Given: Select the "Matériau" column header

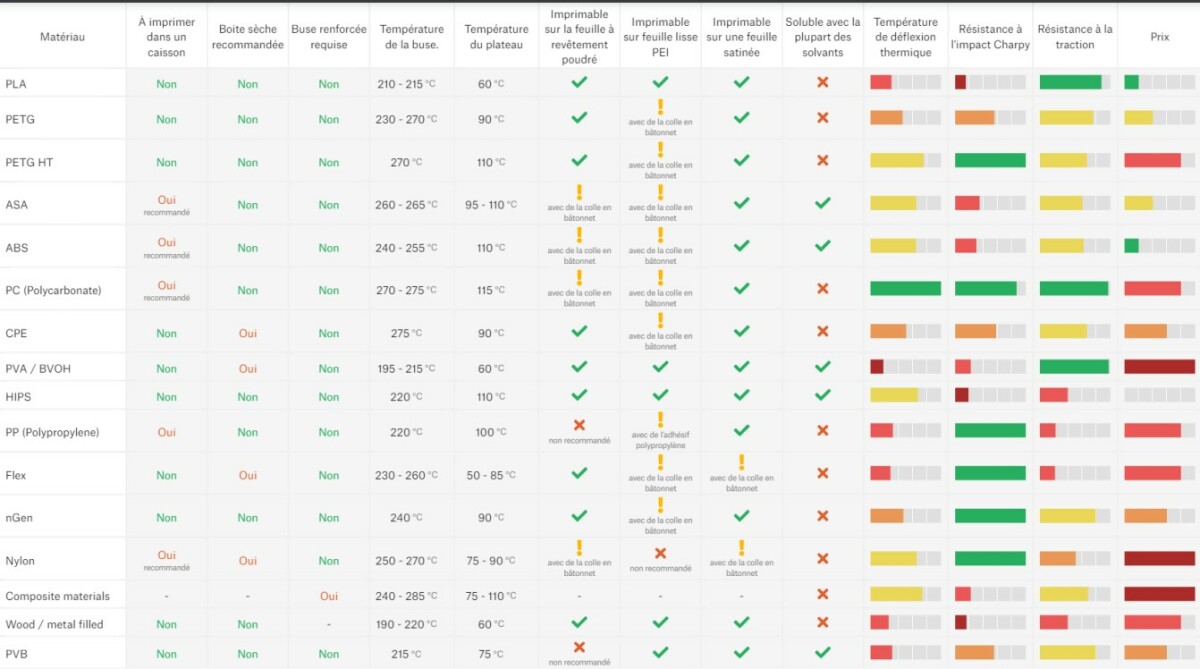Looking at the screenshot, I should tap(62, 37).
